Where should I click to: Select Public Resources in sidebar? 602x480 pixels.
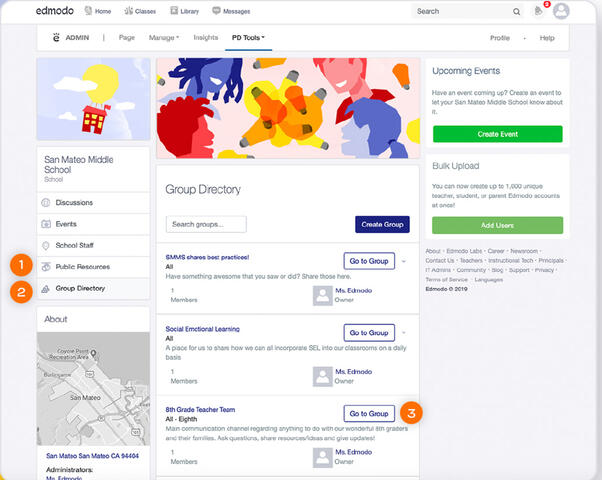[x=82, y=267]
